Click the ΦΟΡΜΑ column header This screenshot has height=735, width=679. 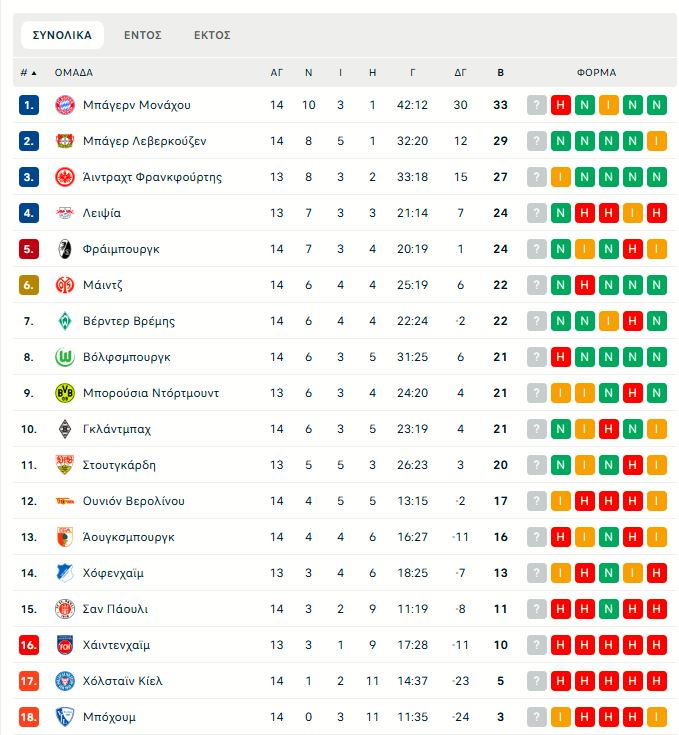point(596,73)
